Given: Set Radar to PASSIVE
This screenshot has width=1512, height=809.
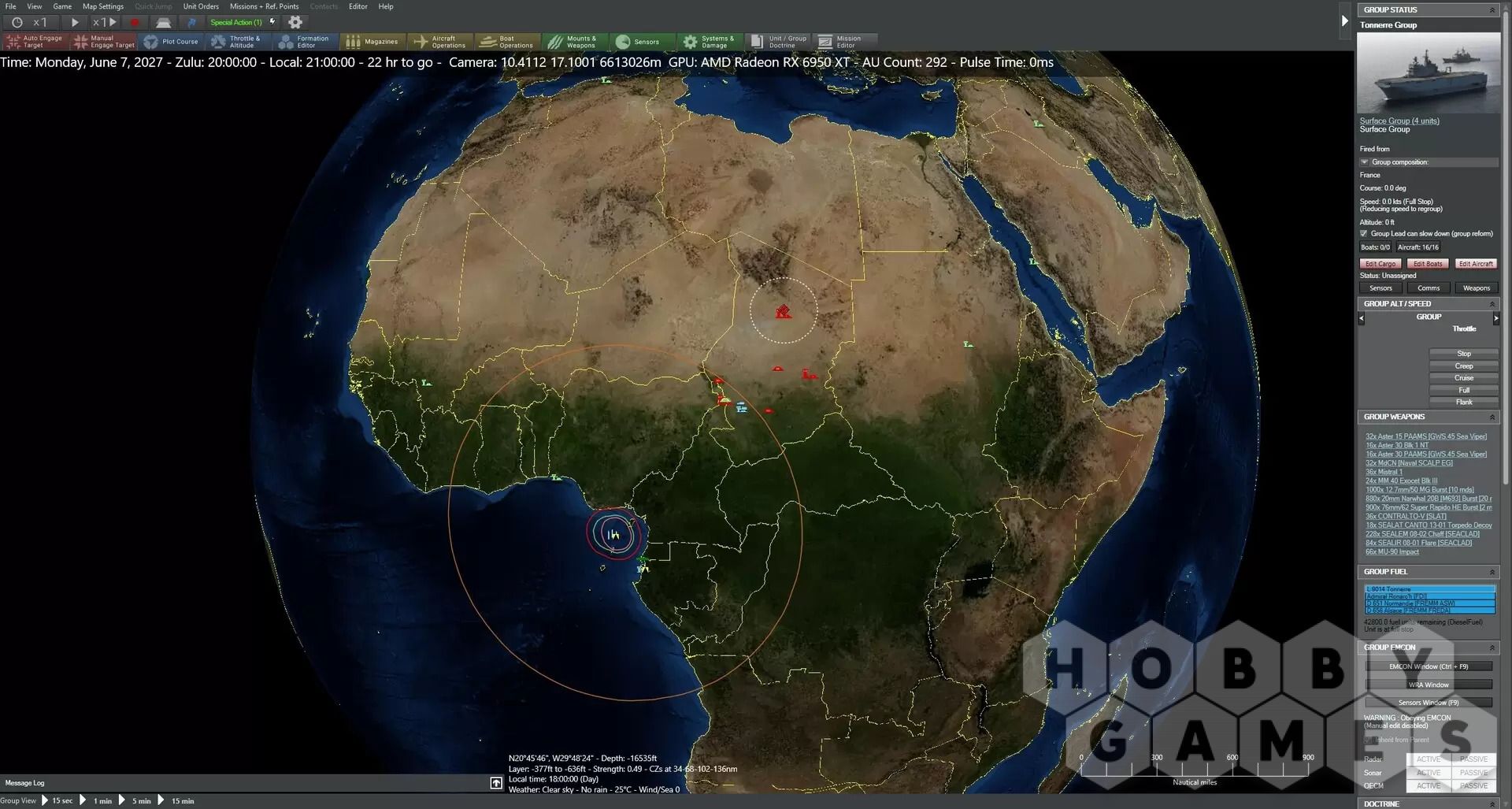Looking at the screenshot, I should click(x=1473, y=759).
